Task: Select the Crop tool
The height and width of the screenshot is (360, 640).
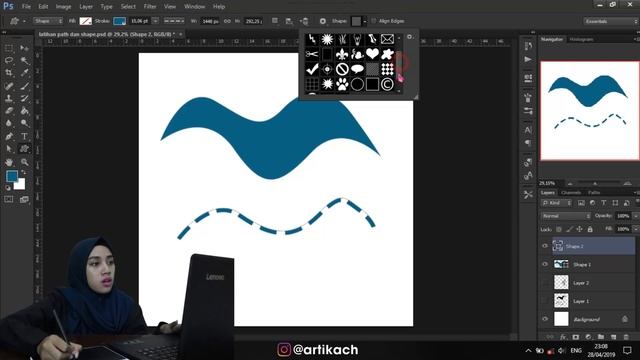Action: point(9,73)
